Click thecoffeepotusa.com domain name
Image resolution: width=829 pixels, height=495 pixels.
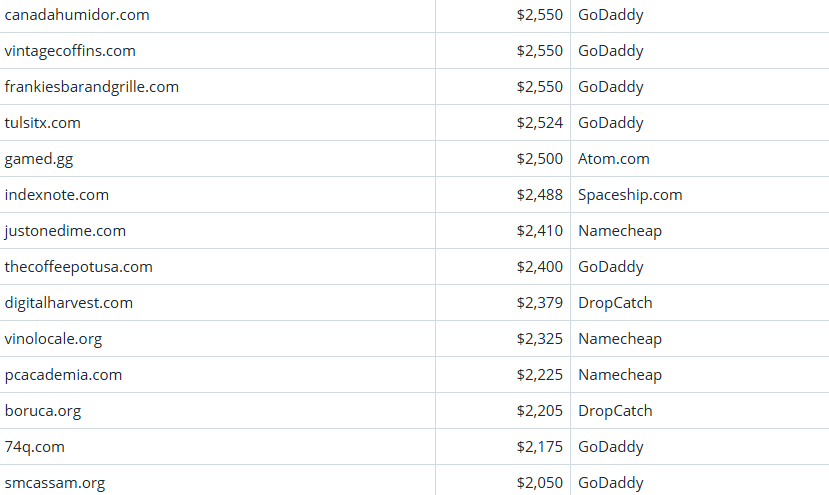pos(78,267)
